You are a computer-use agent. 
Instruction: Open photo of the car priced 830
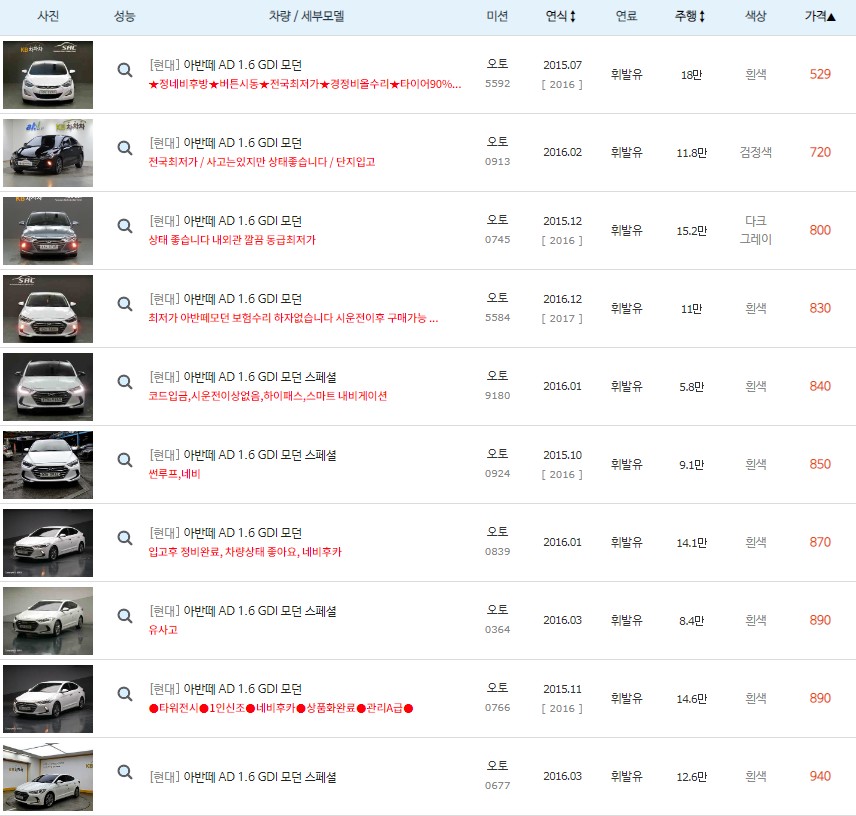(x=48, y=309)
